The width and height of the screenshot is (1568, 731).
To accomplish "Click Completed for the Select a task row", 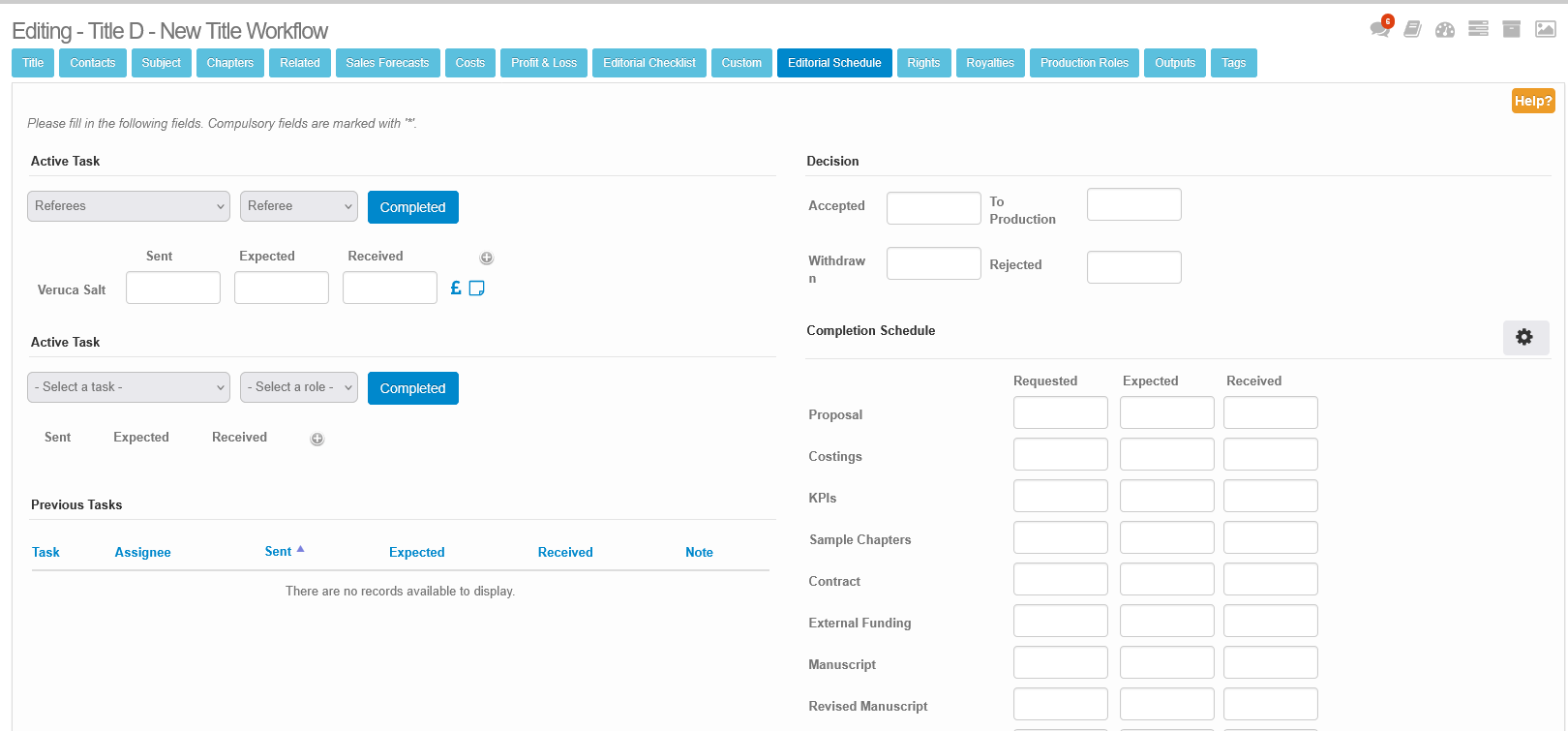I will 413,388.
